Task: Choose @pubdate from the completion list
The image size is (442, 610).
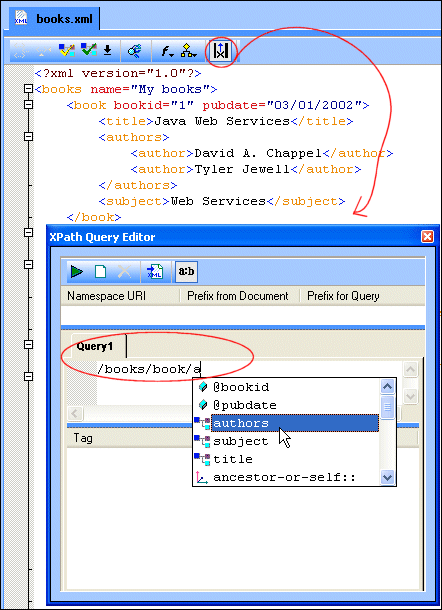Action: click(x=287, y=405)
